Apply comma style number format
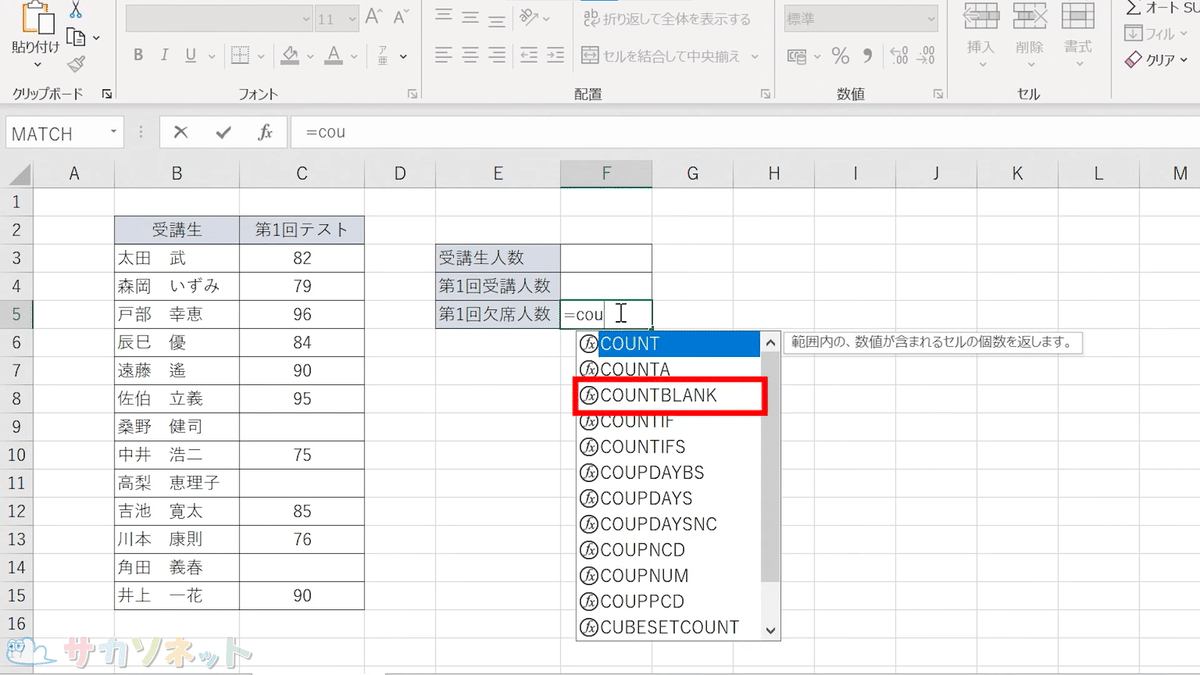Screen dimensions: 1200x675 pos(867,56)
